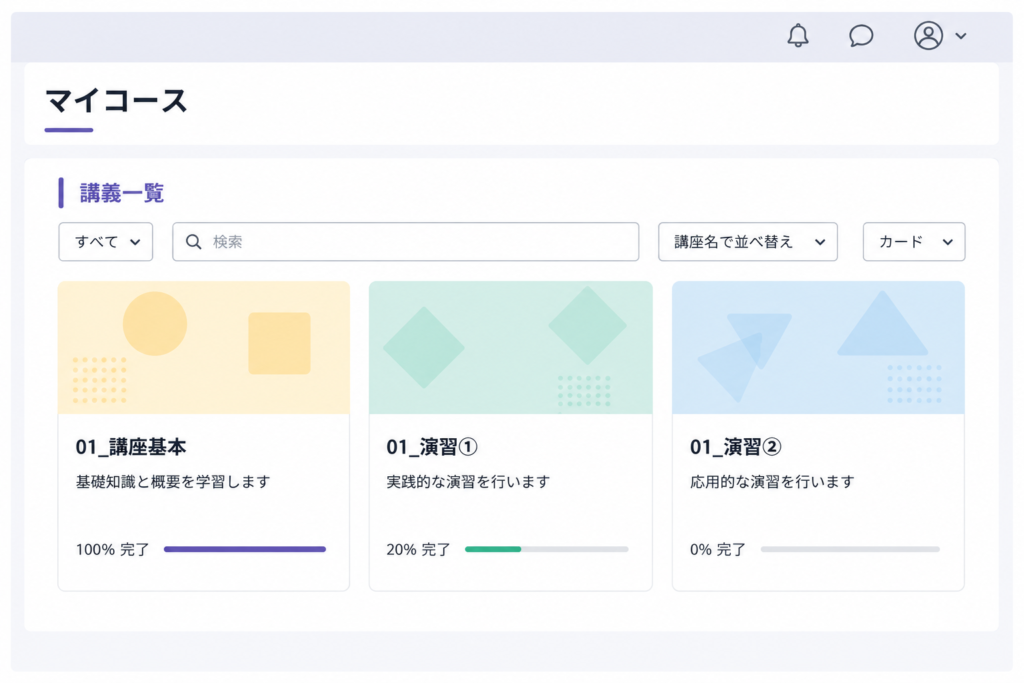Click the 20% 完了 label
The image size is (1024, 683).
pos(418,550)
